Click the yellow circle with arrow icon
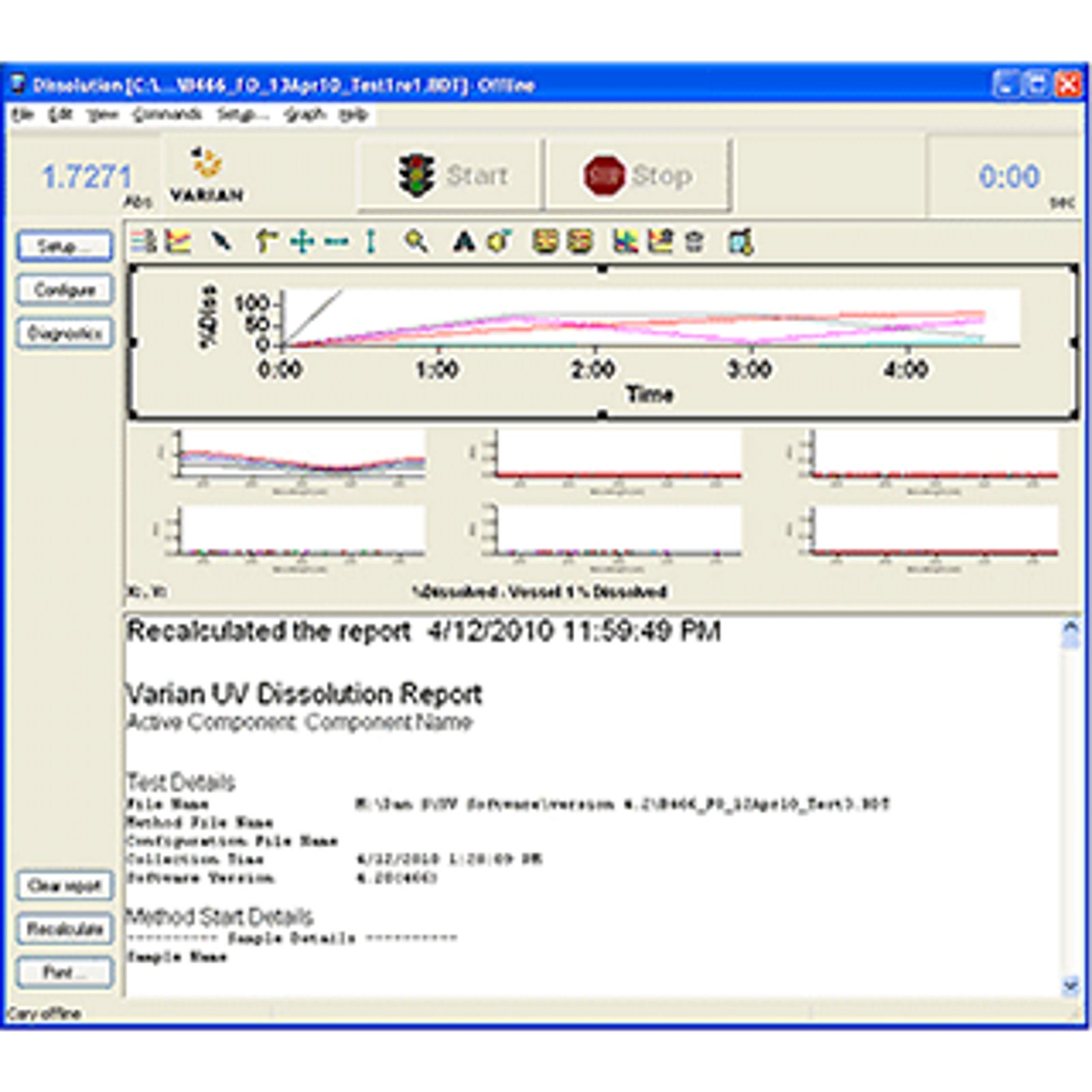The height and width of the screenshot is (1092, 1092). [x=500, y=242]
